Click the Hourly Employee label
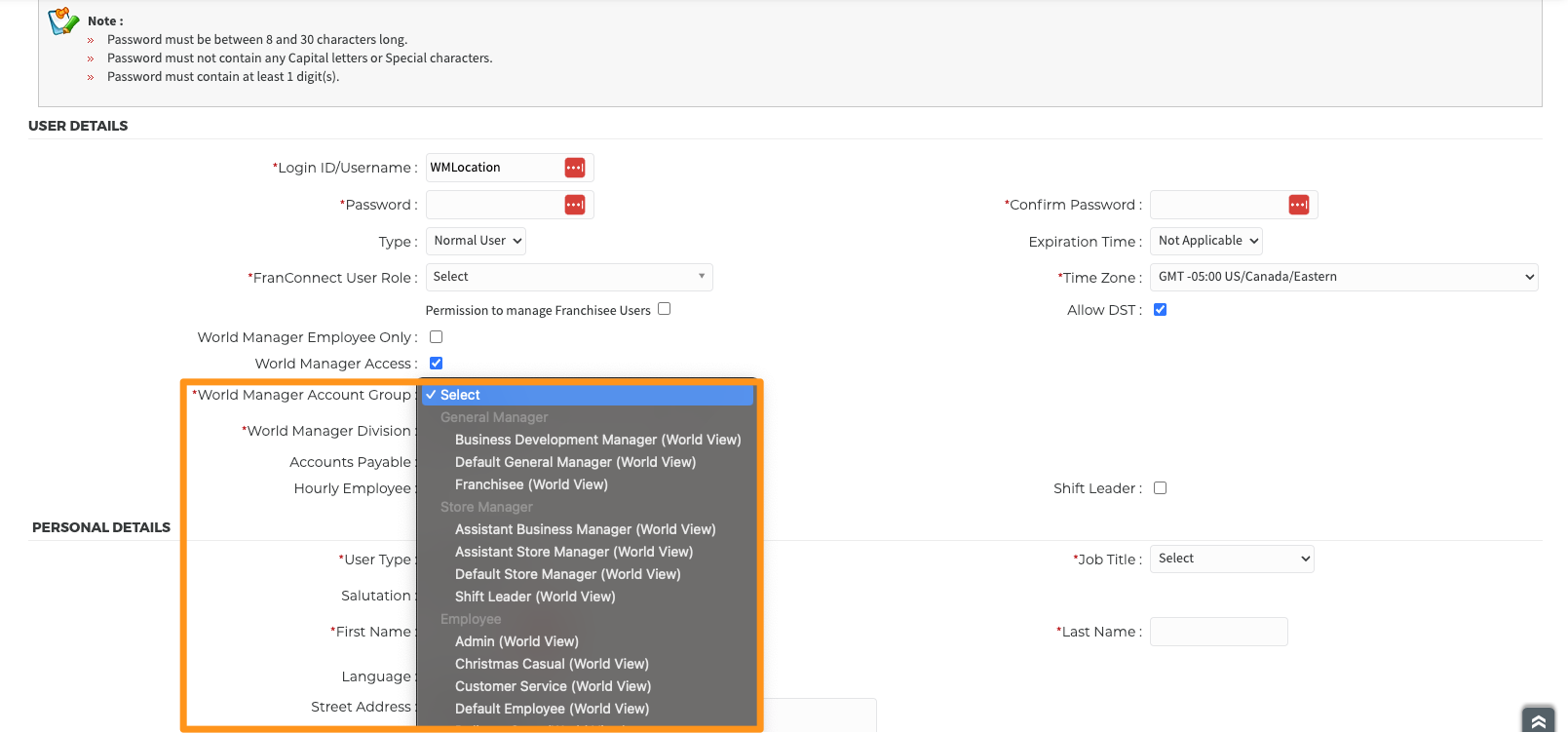This screenshot has width=1568, height=733. click(354, 488)
